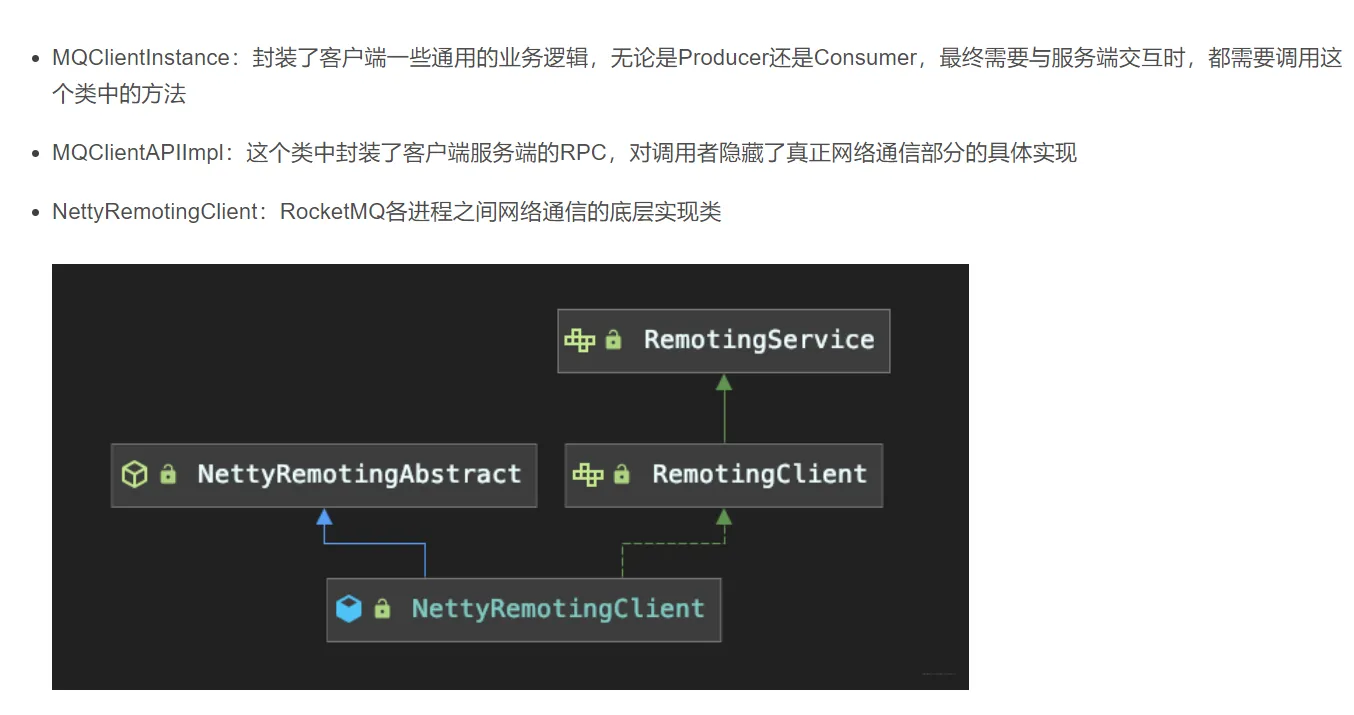Select the RemotingService node label

759,340
